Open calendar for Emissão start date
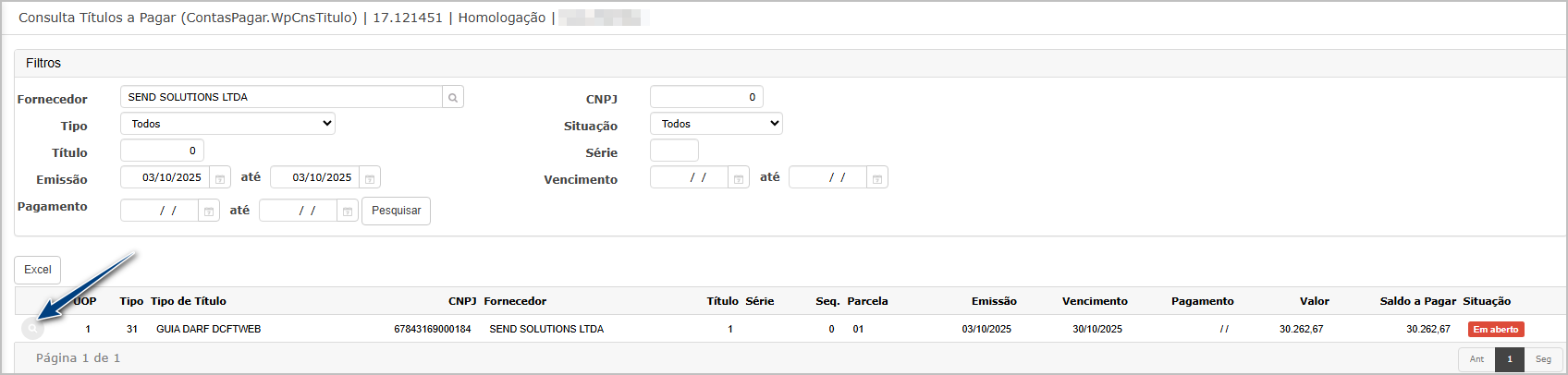 [220, 178]
